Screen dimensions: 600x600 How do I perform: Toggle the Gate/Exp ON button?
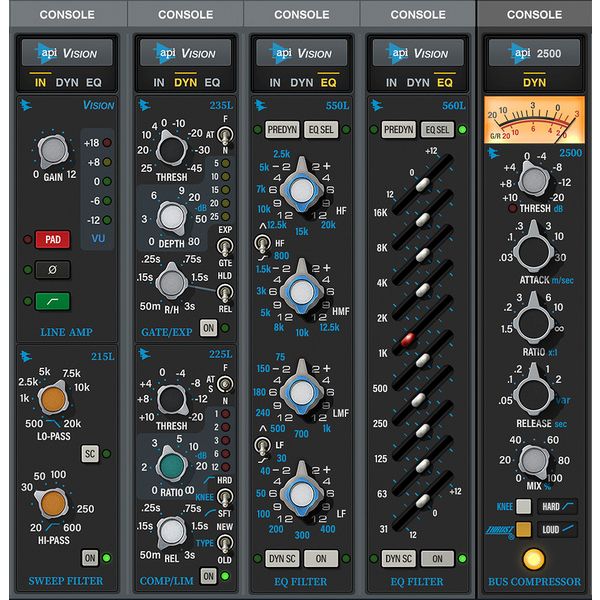pyautogui.click(x=209, y=328)
